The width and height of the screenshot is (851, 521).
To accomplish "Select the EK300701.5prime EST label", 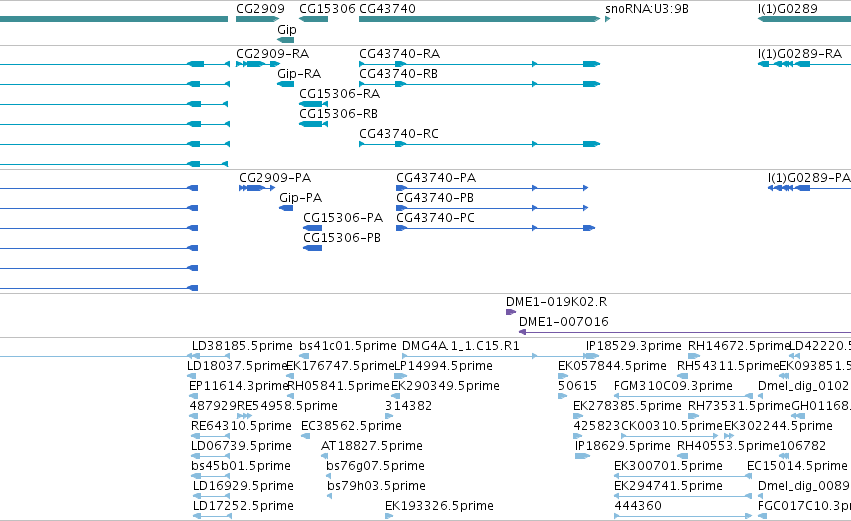I will pyautogui.click(x=668, y=467).
